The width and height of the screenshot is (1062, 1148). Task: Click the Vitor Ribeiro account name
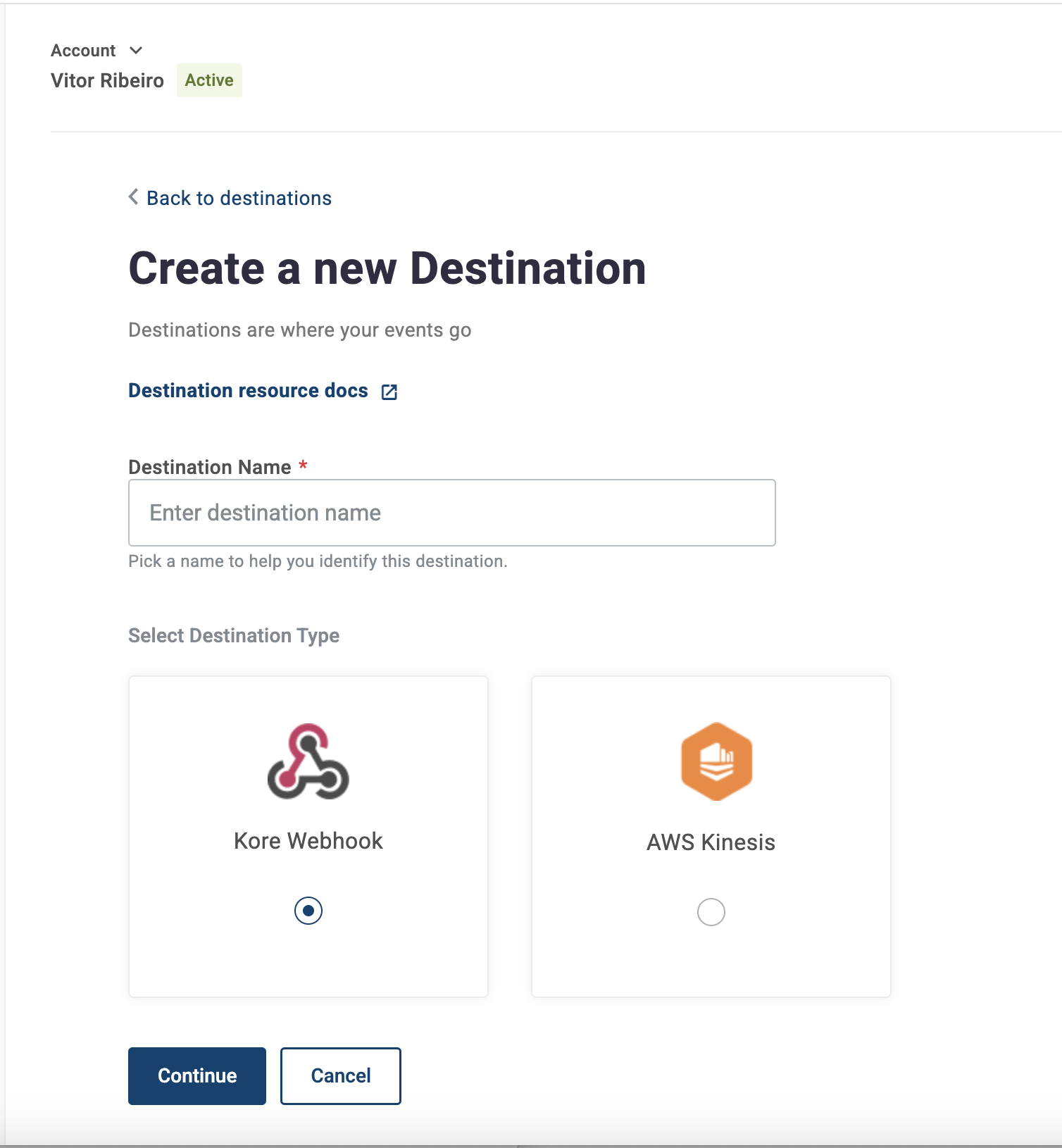[x=107, y=81]
